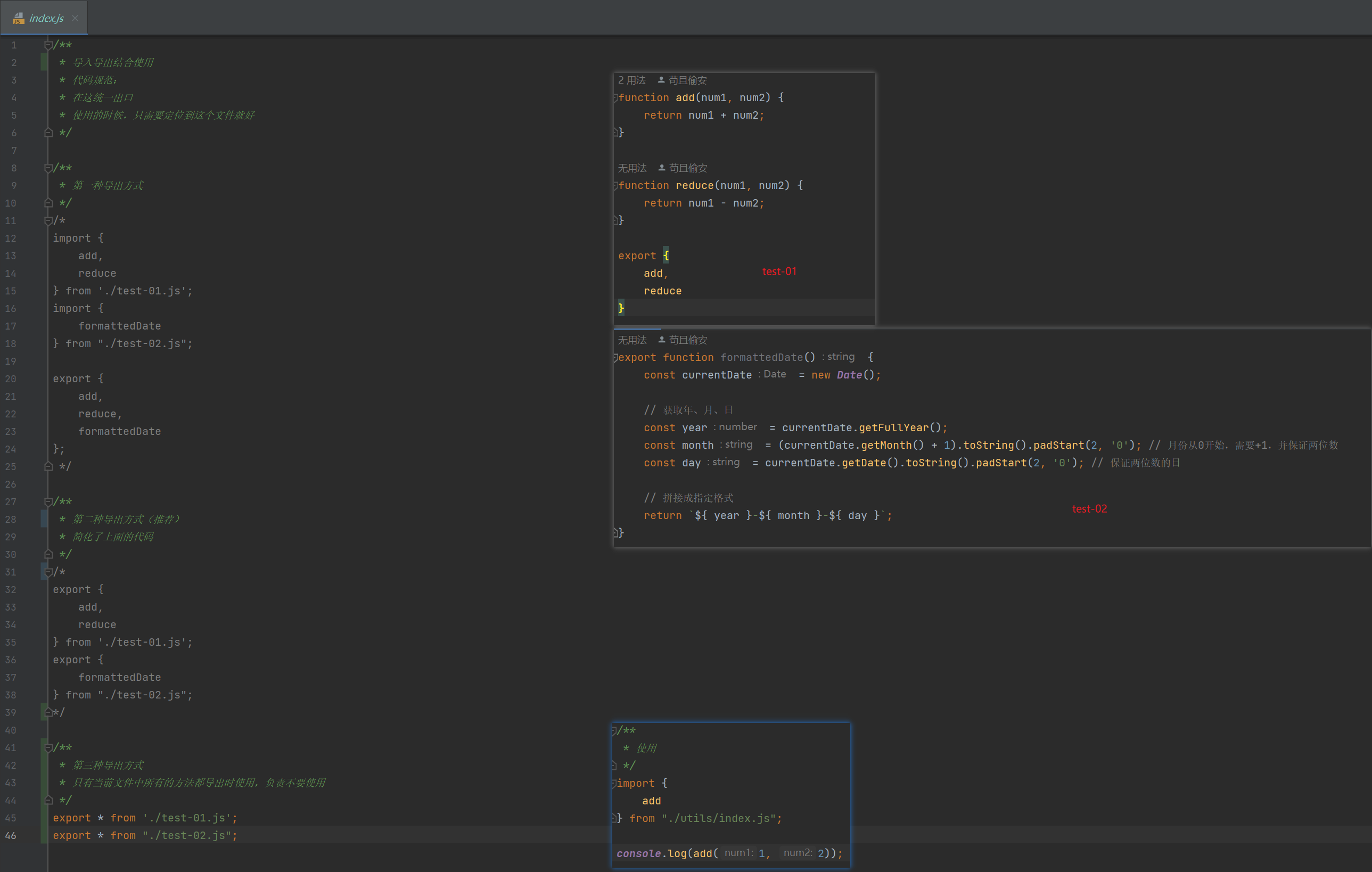Toggle fold marker at line 27 comment
Image resolution: width=1372 pixels, height=872 pixels.
48,502
